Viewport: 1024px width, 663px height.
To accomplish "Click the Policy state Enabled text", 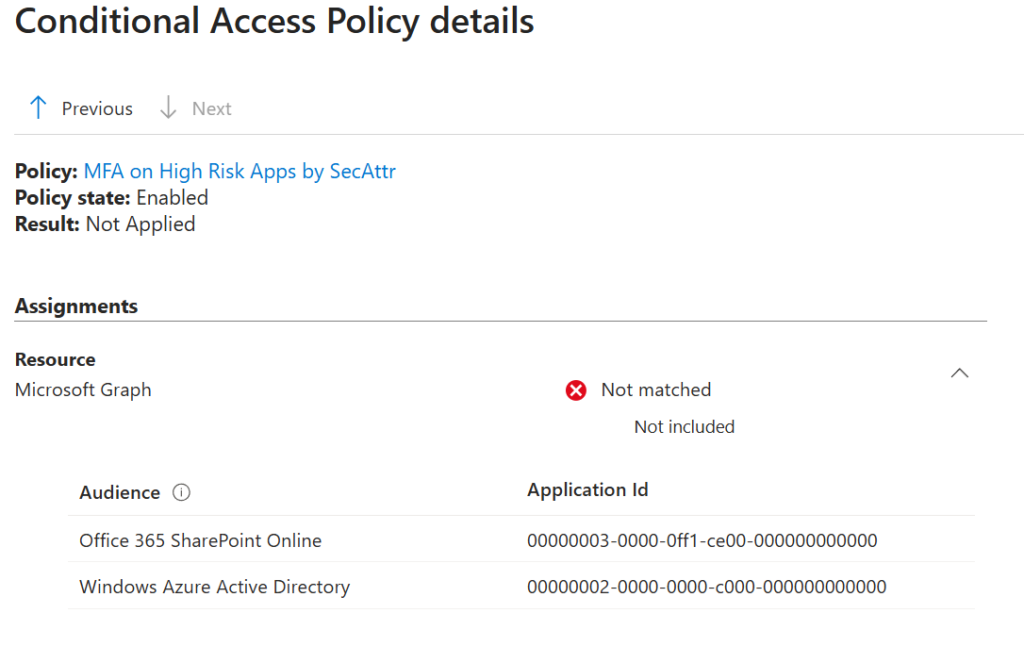I will pos(172,198).
